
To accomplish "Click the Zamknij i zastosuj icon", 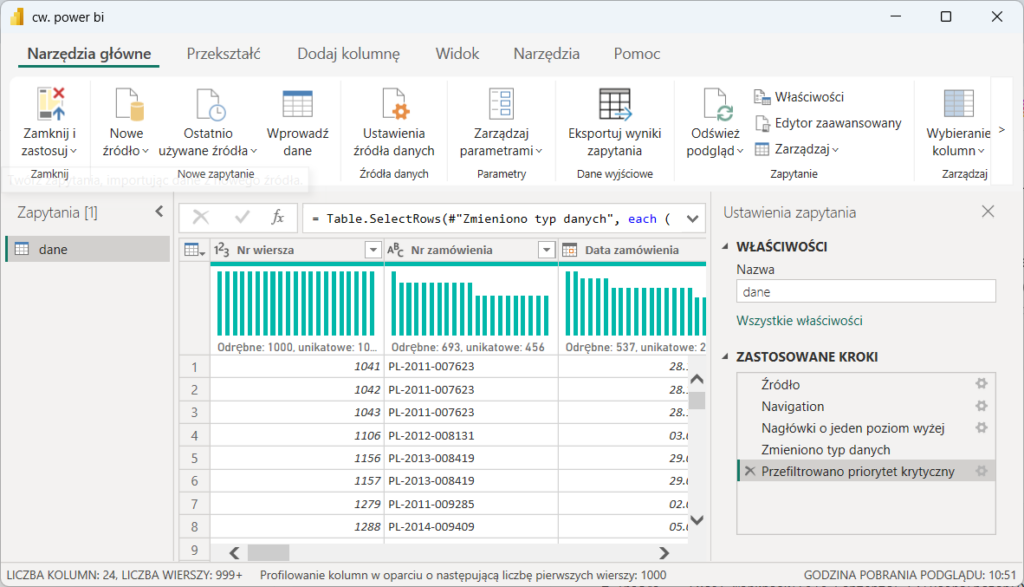I will [51, 104].
